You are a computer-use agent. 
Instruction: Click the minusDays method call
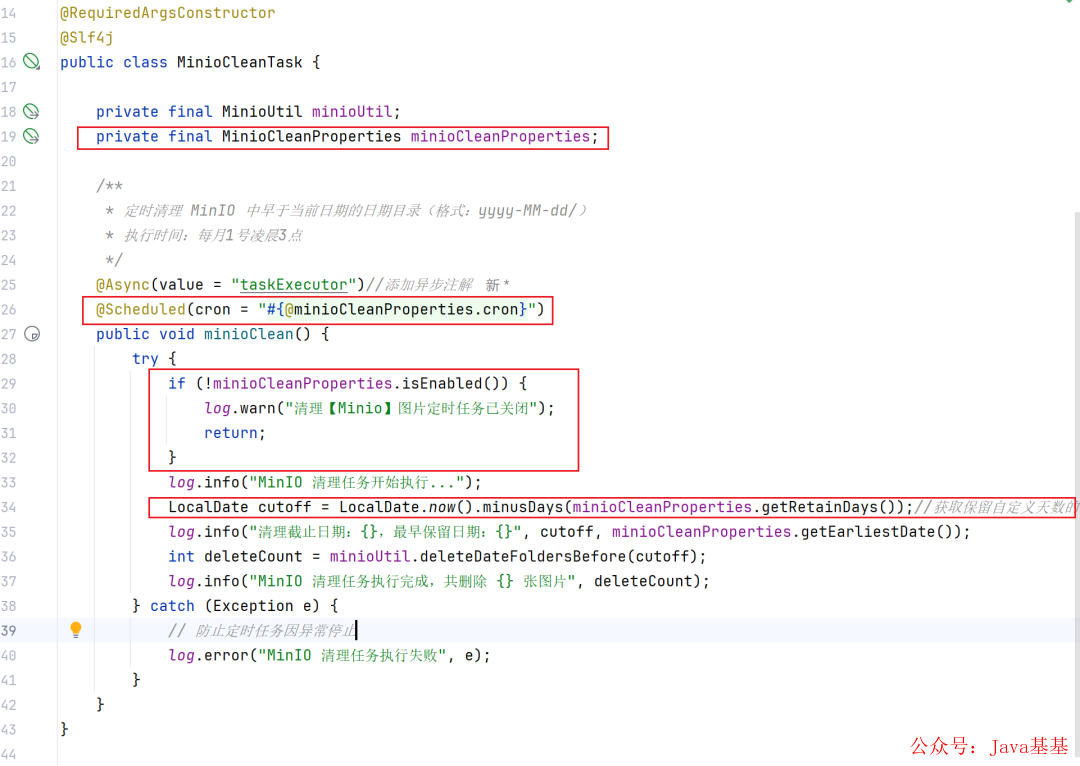click(x=522, y=508)
